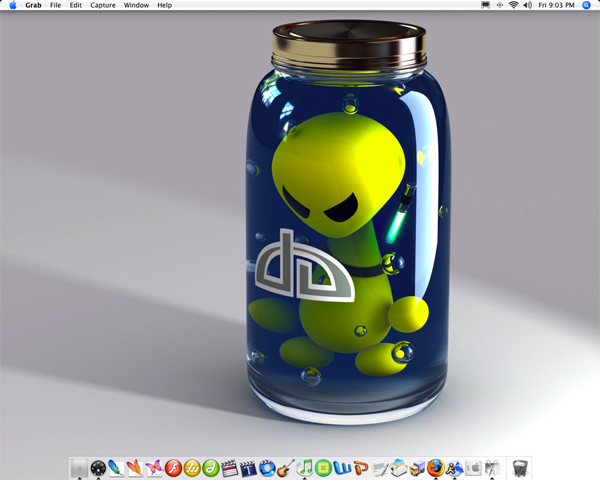Open the Grab application menu
The height and width of the screenshot is (480, 600).
coord(33,5)
